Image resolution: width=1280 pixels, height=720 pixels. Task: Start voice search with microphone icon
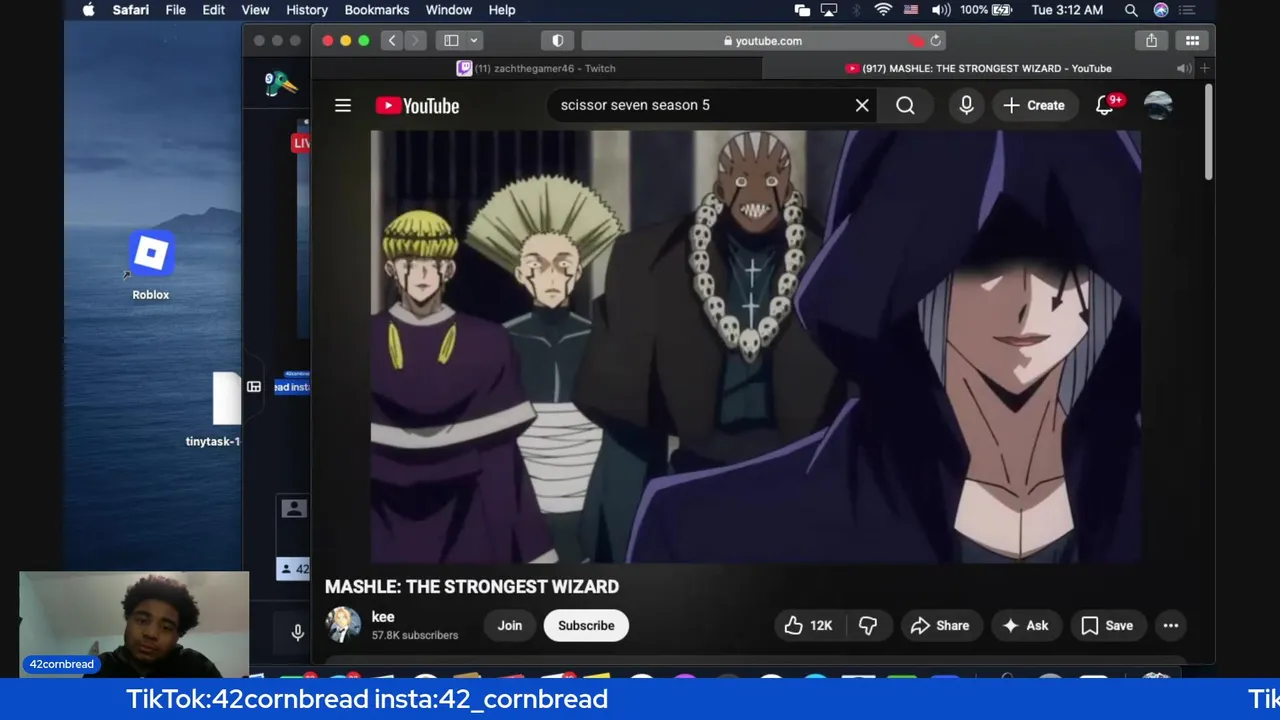966,105
